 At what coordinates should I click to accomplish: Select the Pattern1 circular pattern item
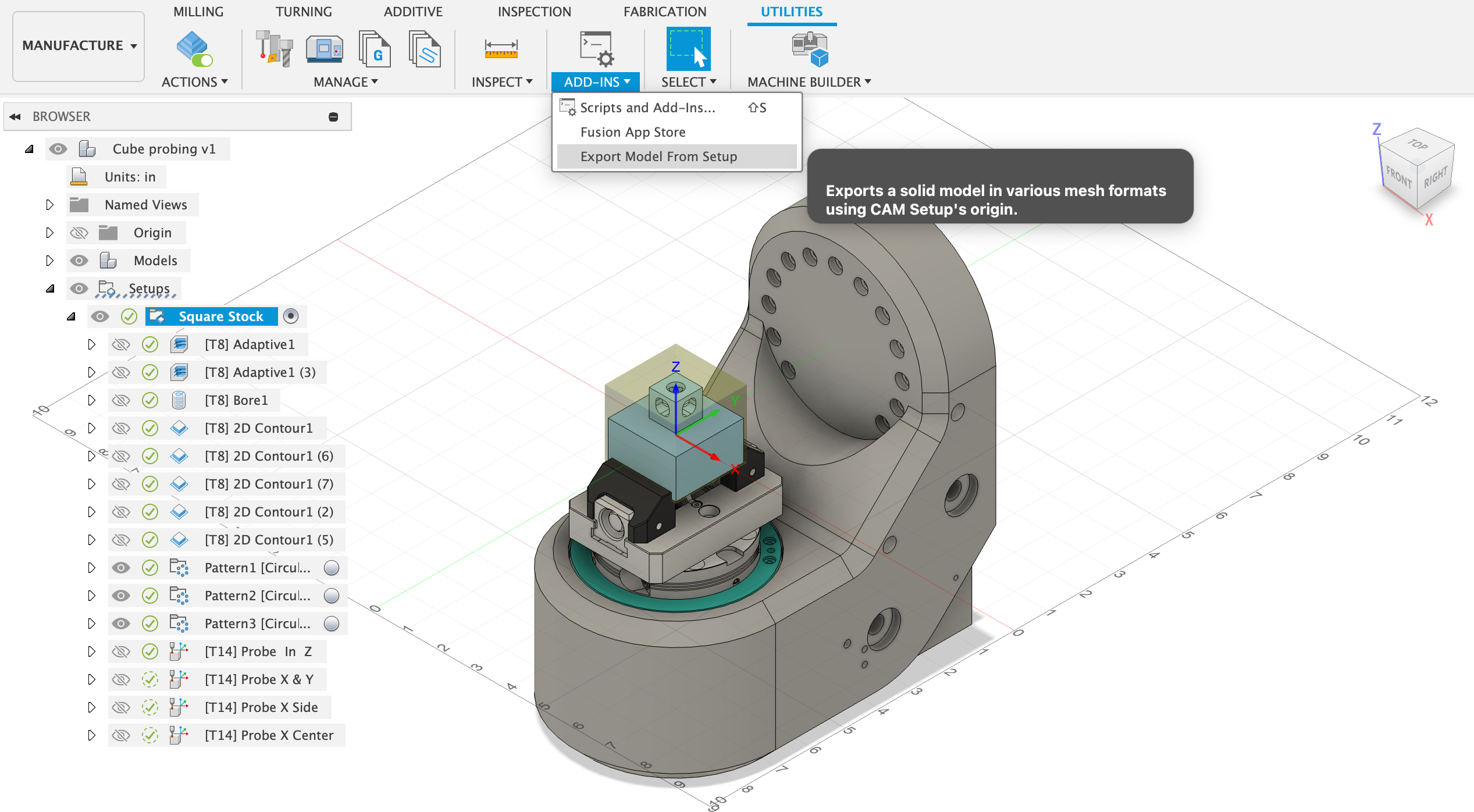(257, 568)
